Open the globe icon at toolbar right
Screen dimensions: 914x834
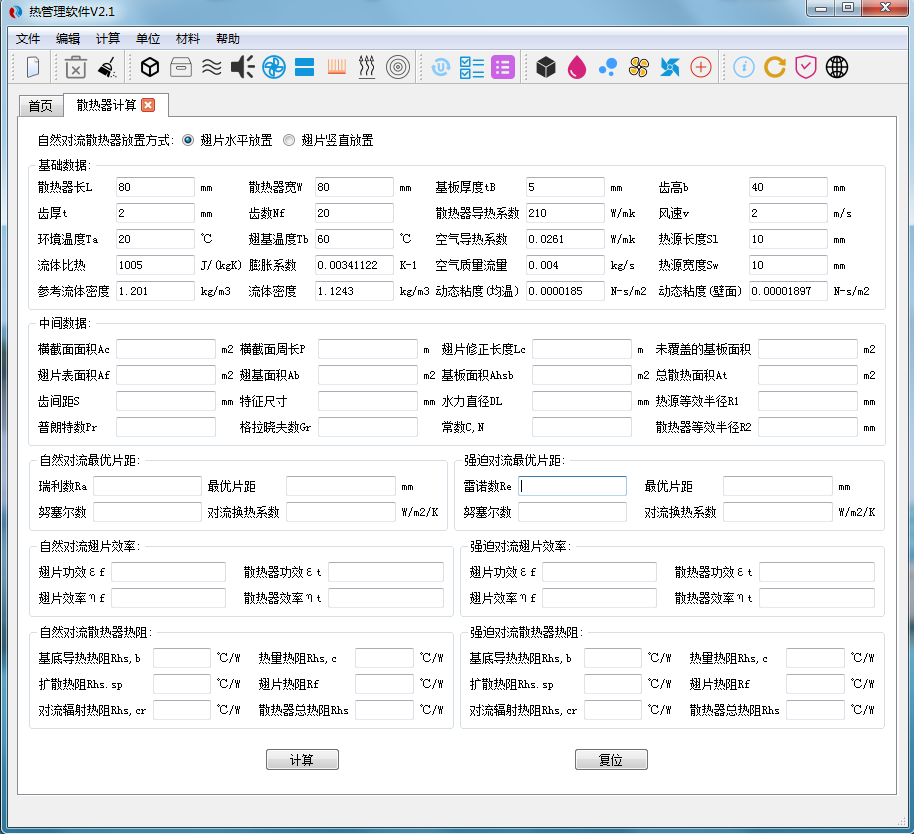pos(837,67)
